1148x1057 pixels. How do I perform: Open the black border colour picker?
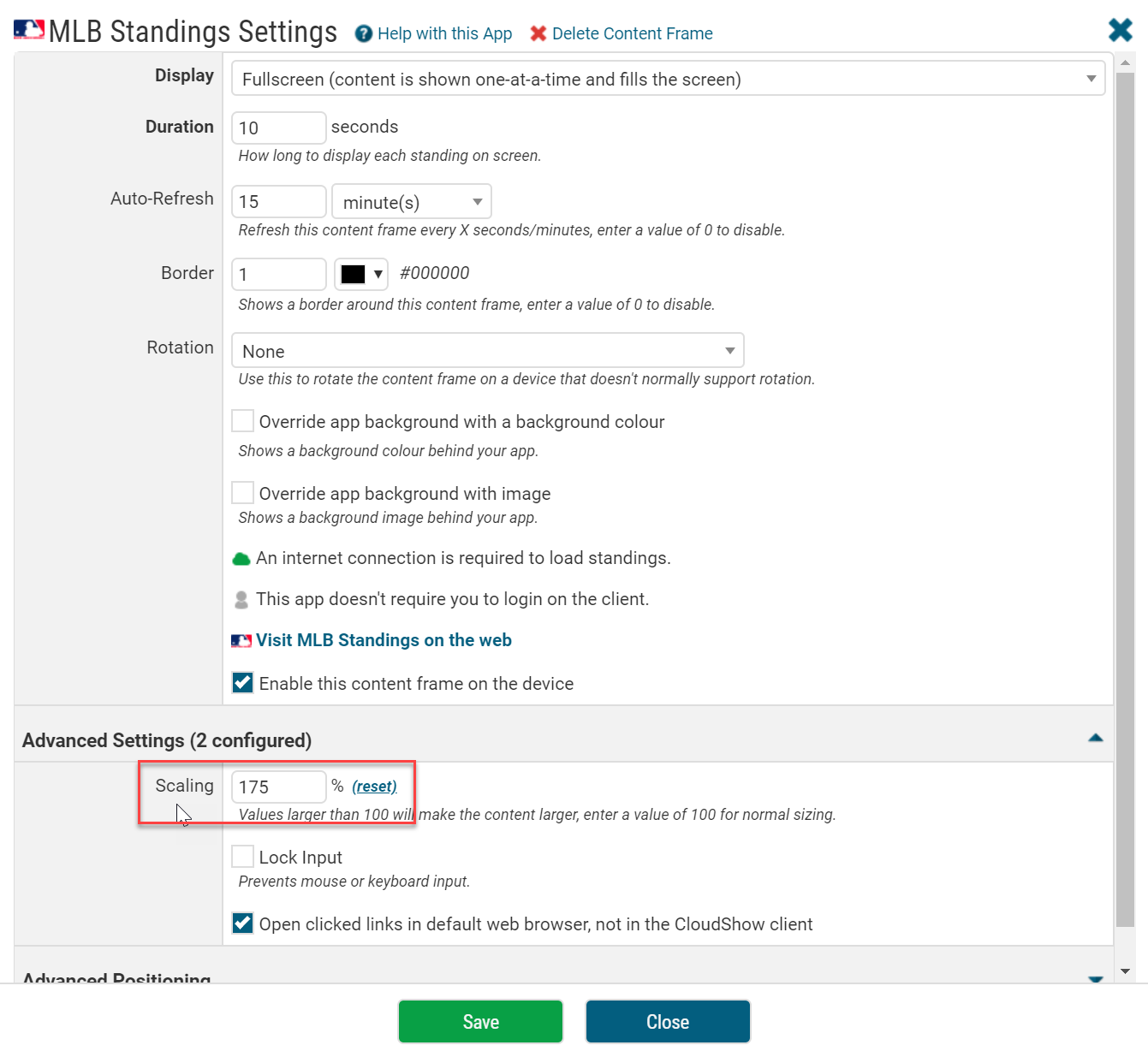[x=361, y=274]
